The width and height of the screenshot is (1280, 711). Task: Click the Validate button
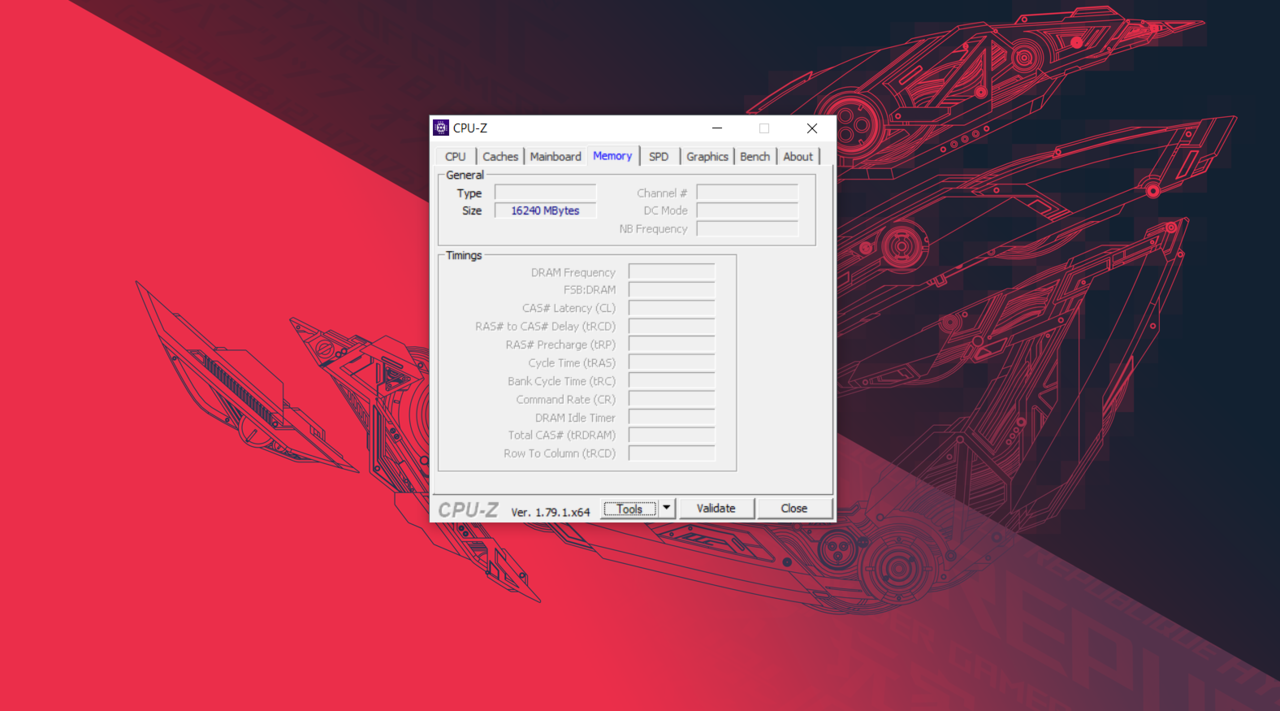click(x=716, y=509)
